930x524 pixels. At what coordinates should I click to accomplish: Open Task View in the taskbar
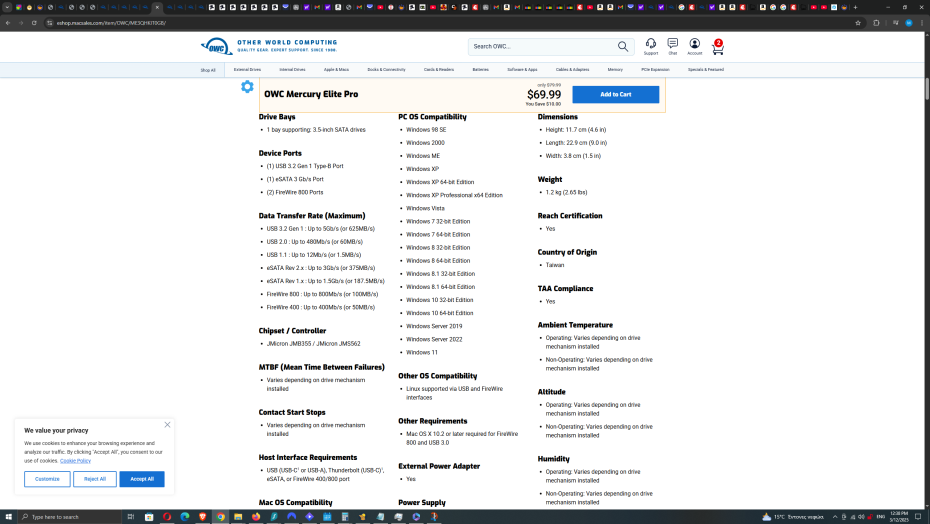131,517
